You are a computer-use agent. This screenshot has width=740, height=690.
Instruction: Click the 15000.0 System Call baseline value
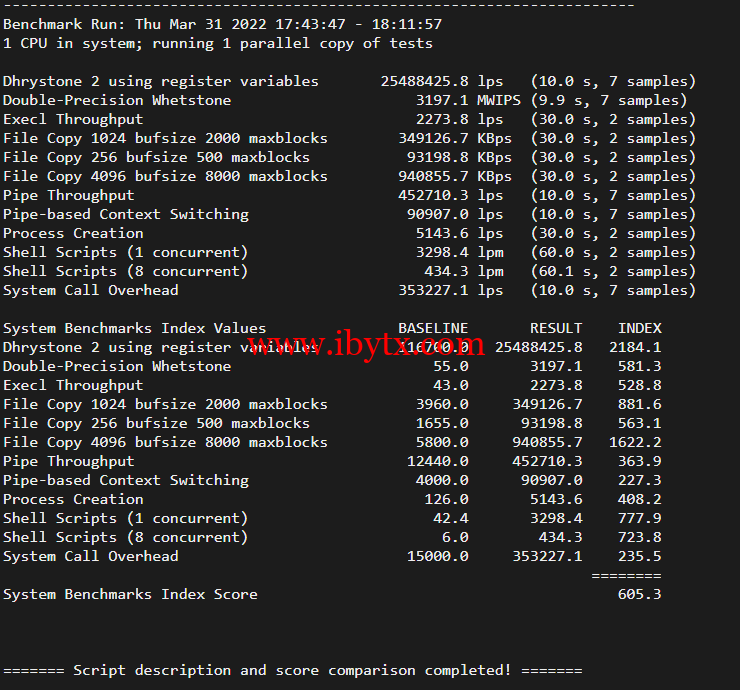[437, 556]
